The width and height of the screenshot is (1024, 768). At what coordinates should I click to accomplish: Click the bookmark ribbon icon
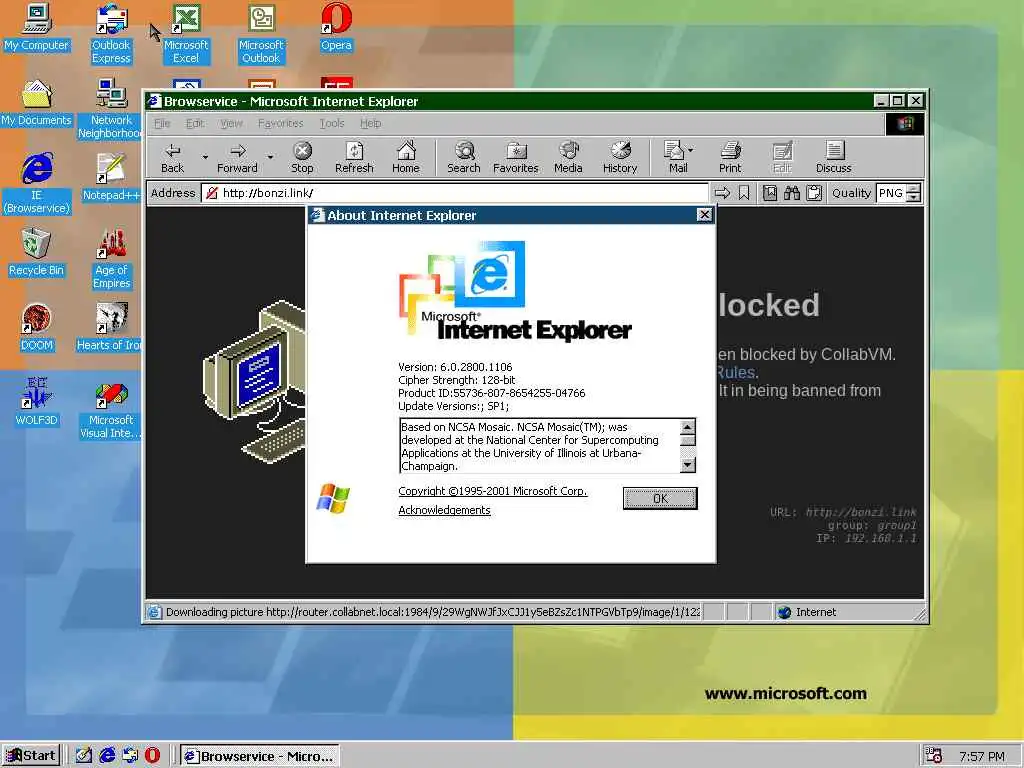coord(744,193)
